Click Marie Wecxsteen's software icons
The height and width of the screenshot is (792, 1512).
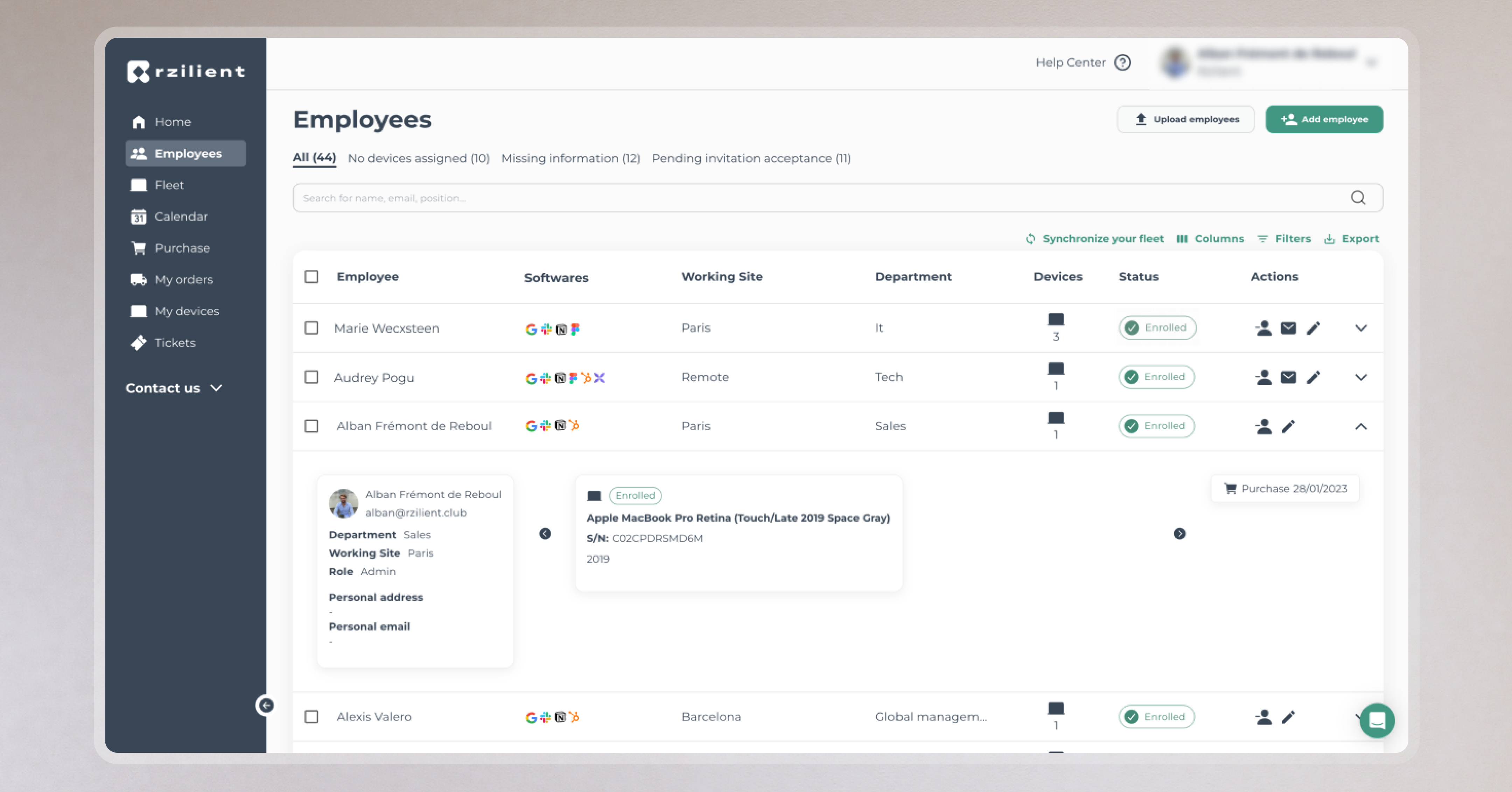(x=552, y=329)
